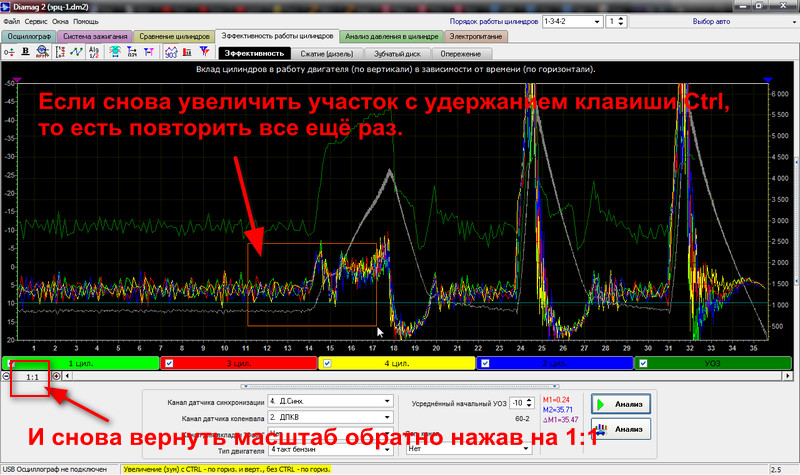Click the blue-magenta marker toolbar icon
800x475 pixels.
[x=148, y=52]
